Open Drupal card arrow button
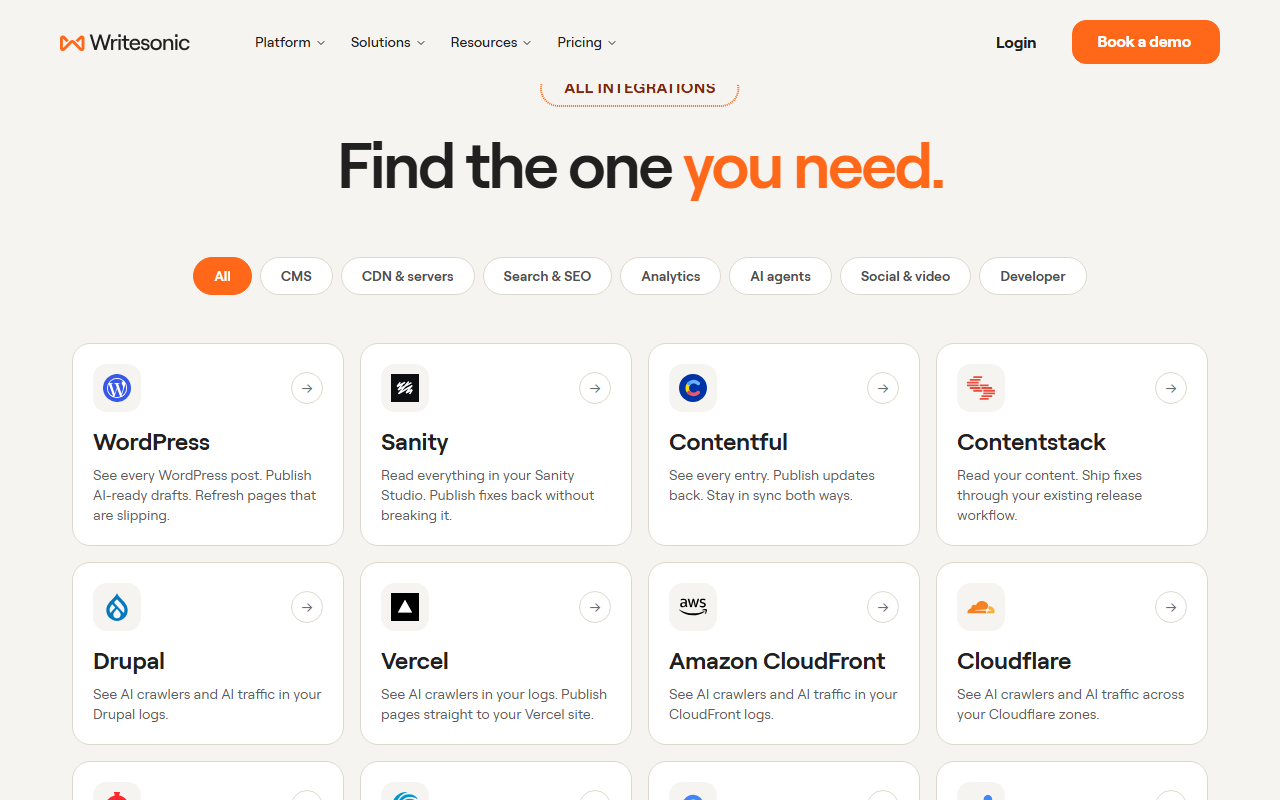1280x800 pixels. tap(307, 607)
